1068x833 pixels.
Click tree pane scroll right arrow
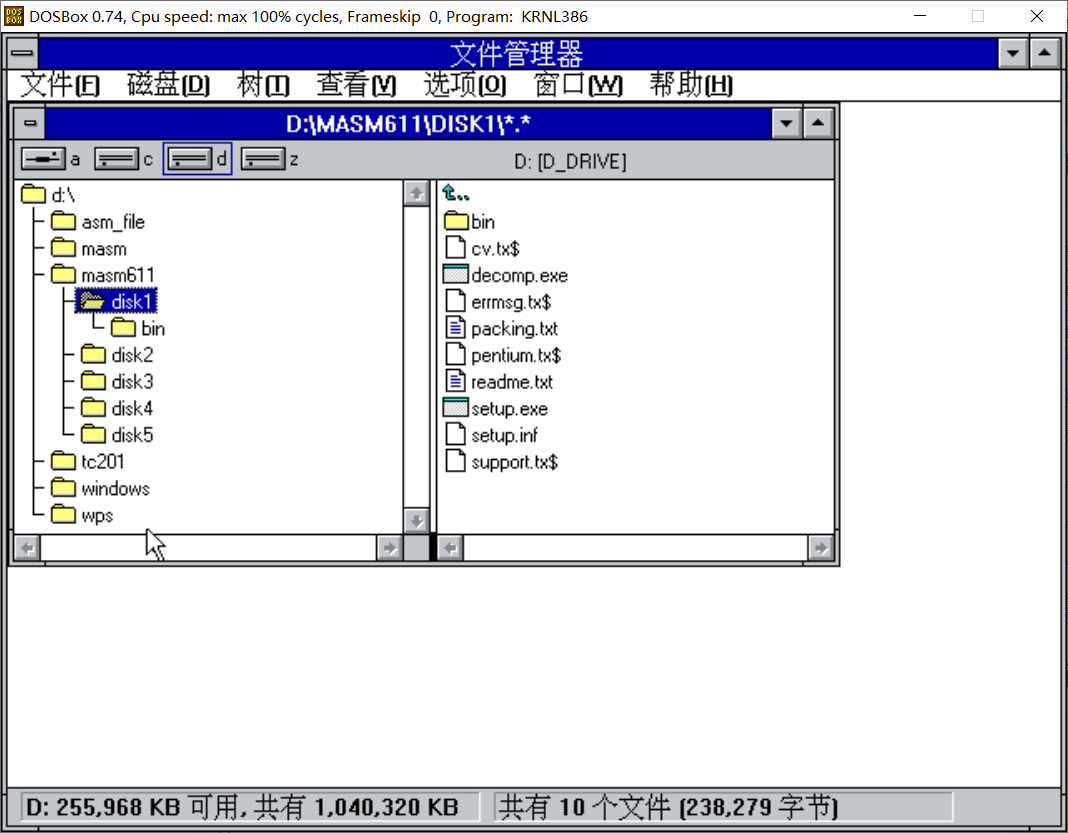coord(389,548)
